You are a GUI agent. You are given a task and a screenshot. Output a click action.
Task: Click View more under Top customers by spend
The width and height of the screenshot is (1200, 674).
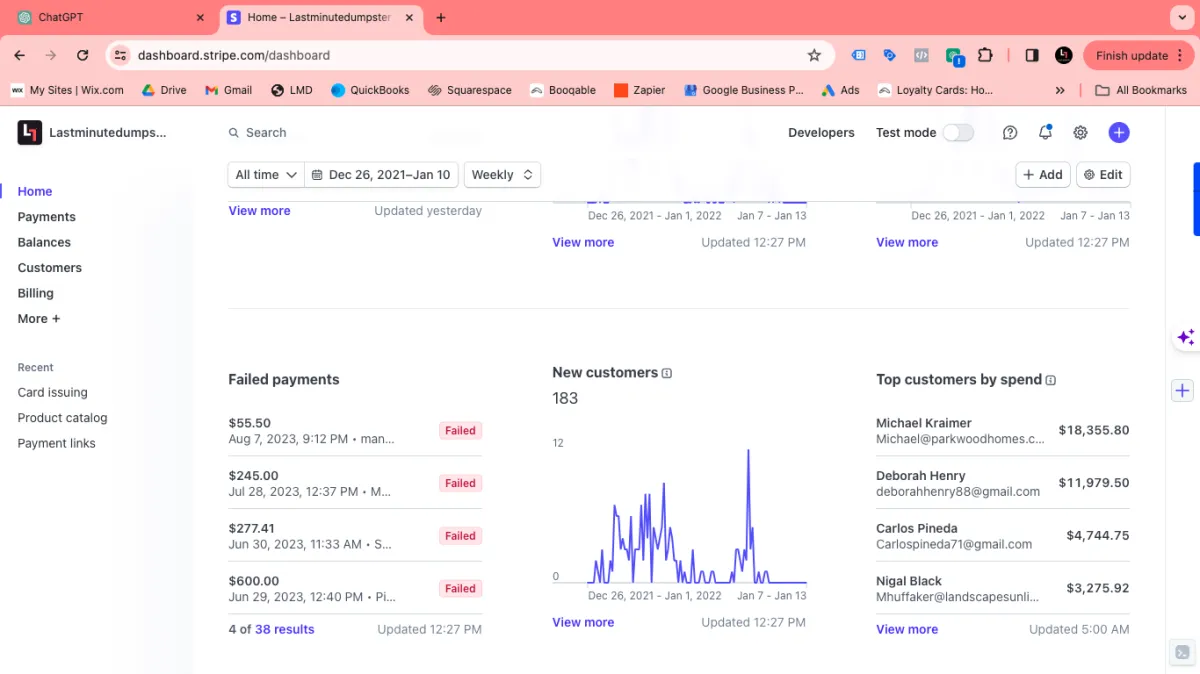click(x=907, y=630)
